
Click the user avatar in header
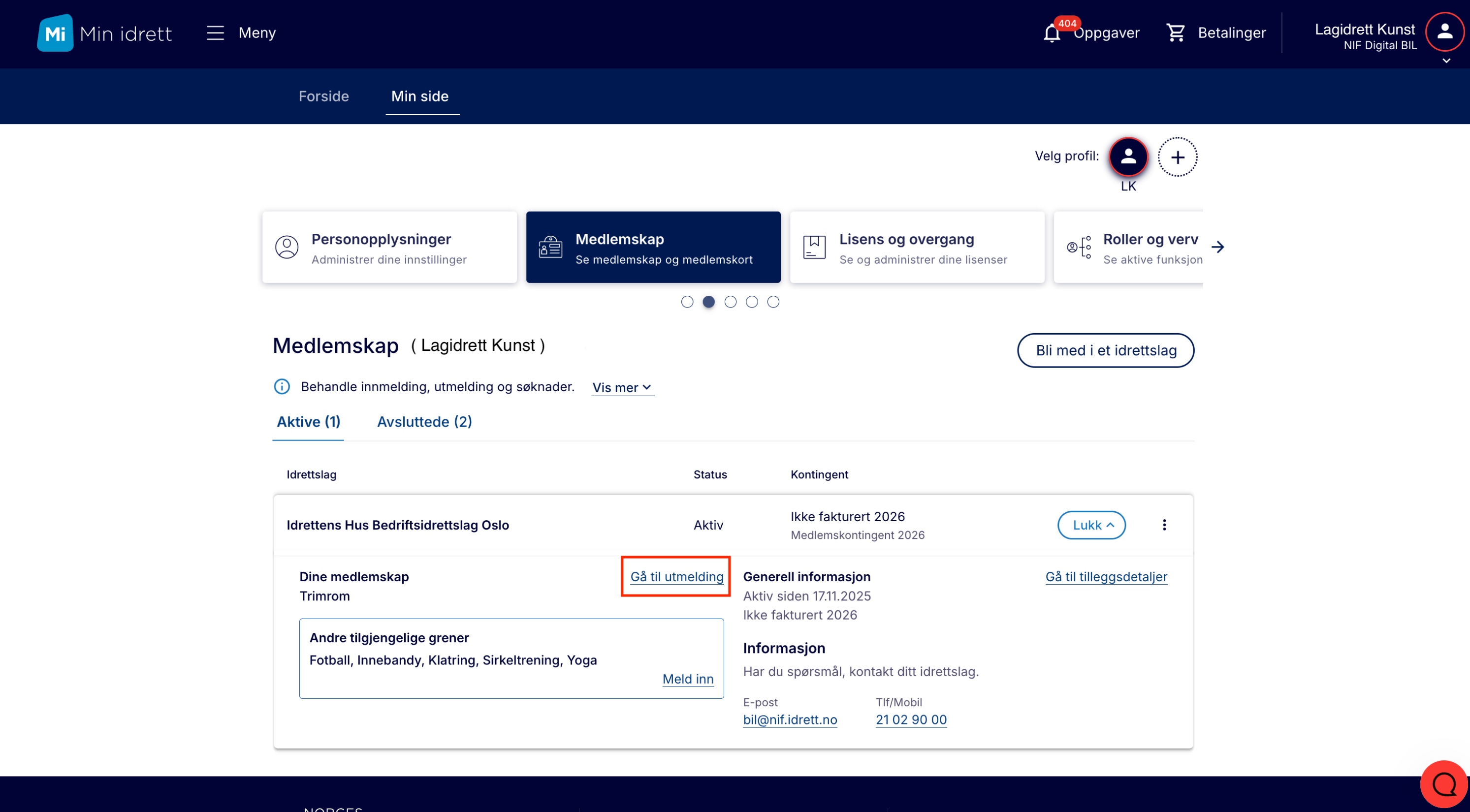tap(1444, 32)
